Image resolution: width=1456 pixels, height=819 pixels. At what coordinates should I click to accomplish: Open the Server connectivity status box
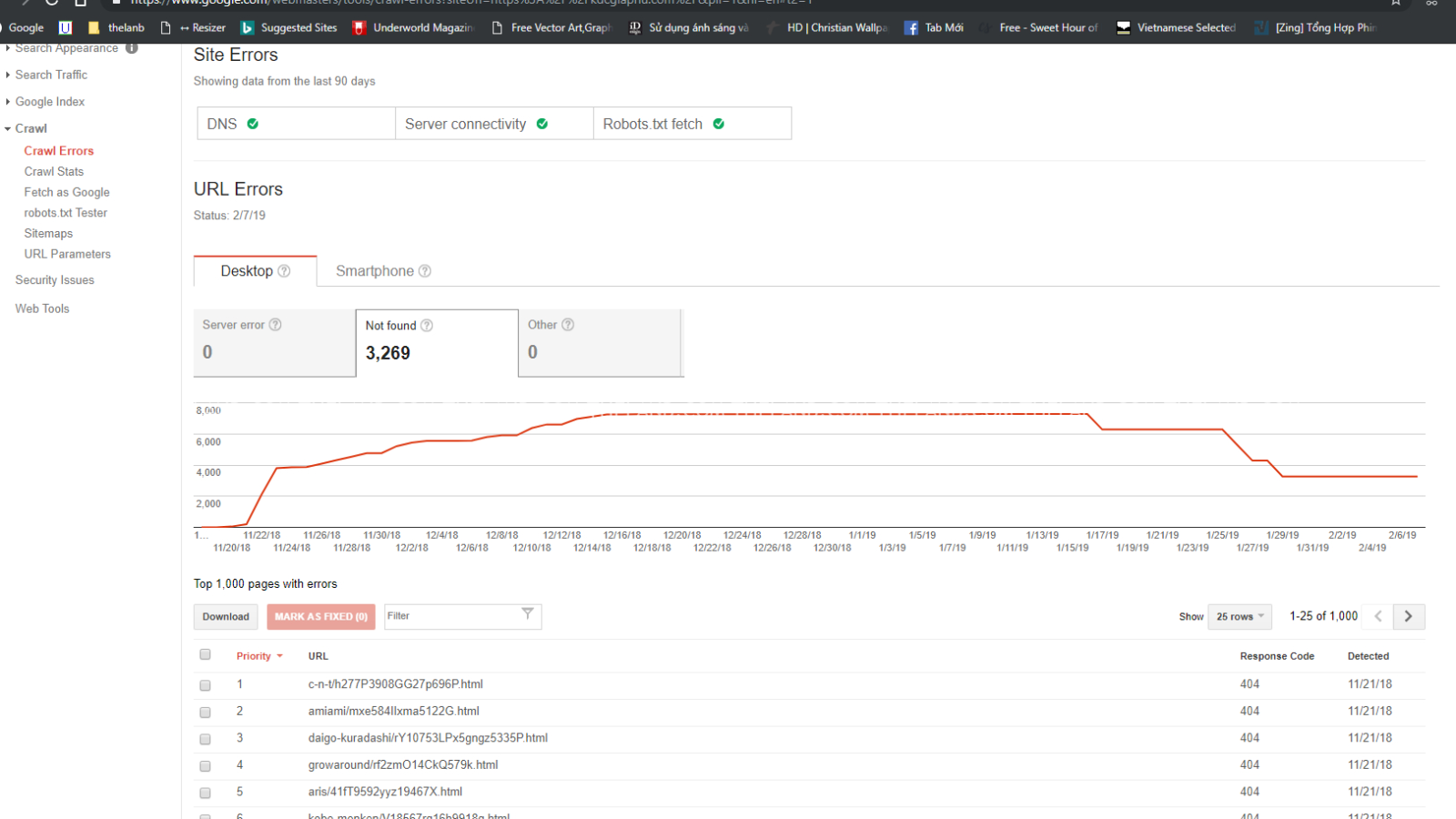(x=494, y=124)
